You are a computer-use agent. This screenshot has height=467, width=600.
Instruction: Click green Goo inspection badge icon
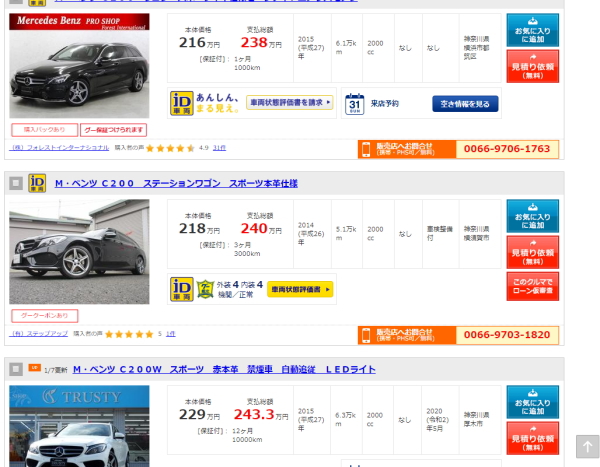click(x=205, y=289)
